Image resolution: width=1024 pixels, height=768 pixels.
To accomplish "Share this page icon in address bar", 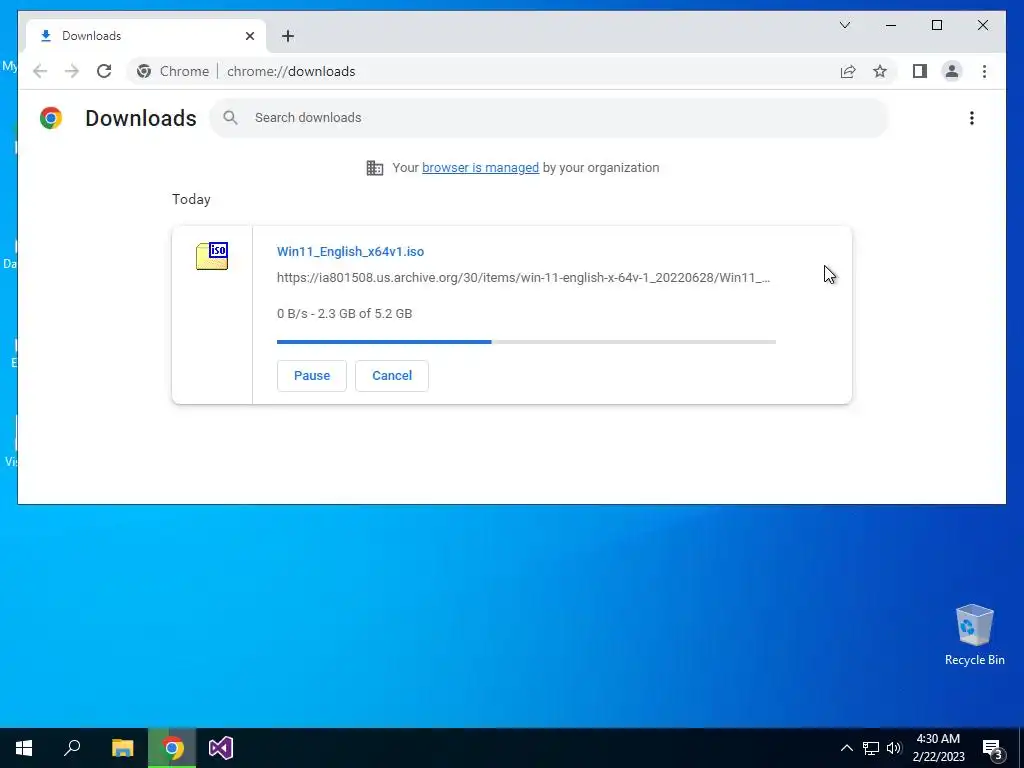I will click(848, 71).
